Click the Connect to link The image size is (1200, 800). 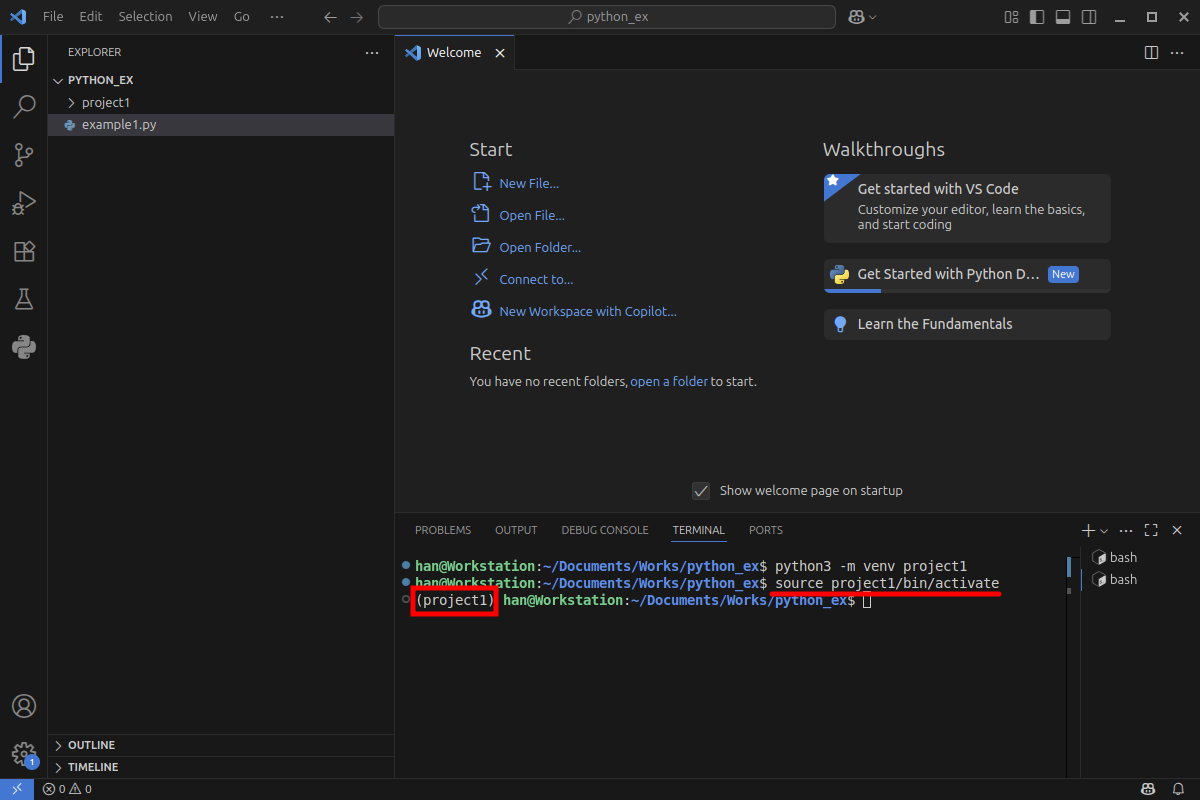[536, 279]
